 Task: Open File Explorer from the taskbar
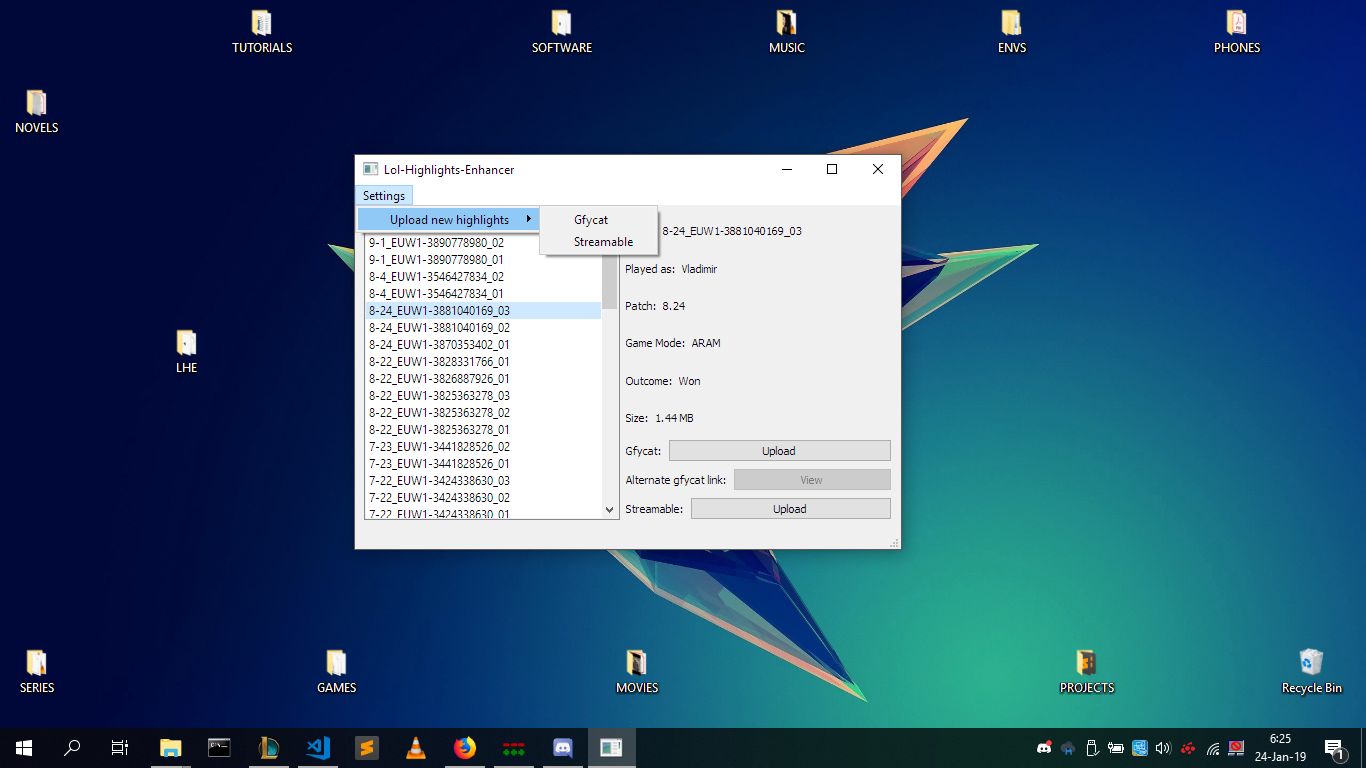click(x=171, y=747)
